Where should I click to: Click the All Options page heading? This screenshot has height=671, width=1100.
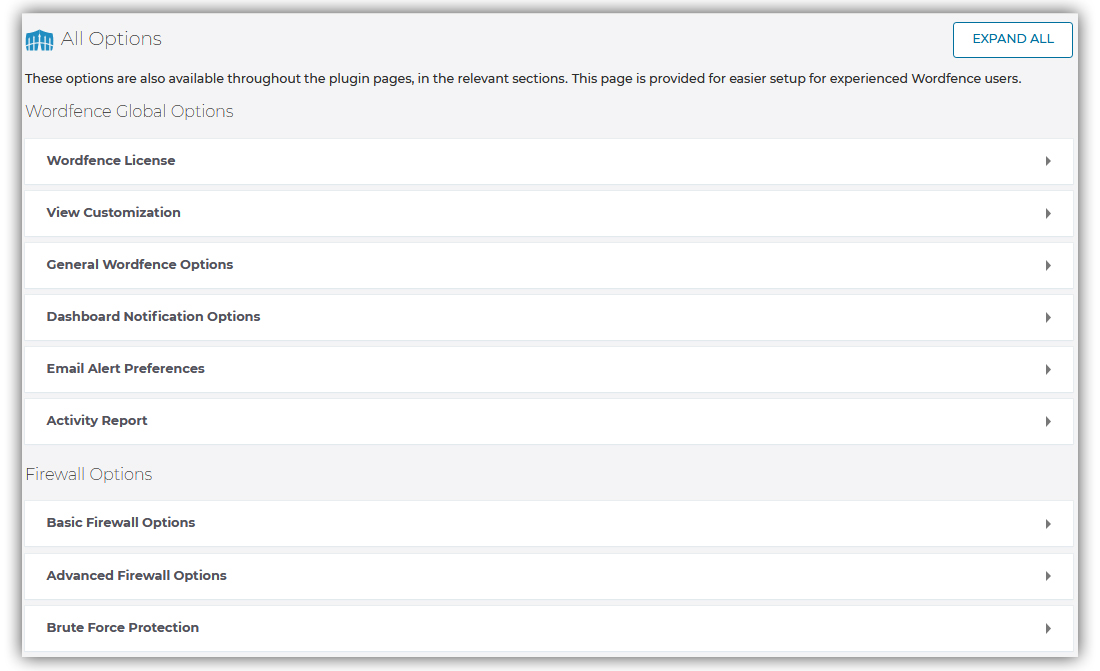click(x=111, y=39)
